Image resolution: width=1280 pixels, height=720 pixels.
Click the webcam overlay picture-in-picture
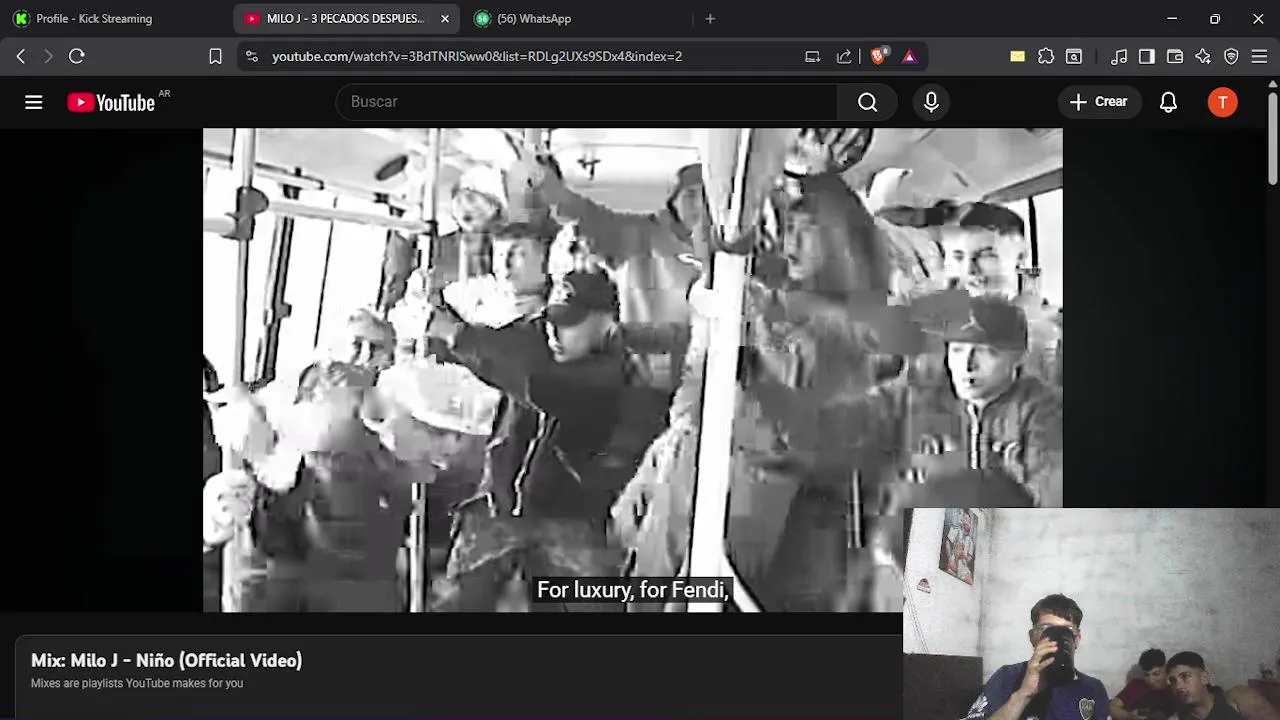(x=1091, y=614)
